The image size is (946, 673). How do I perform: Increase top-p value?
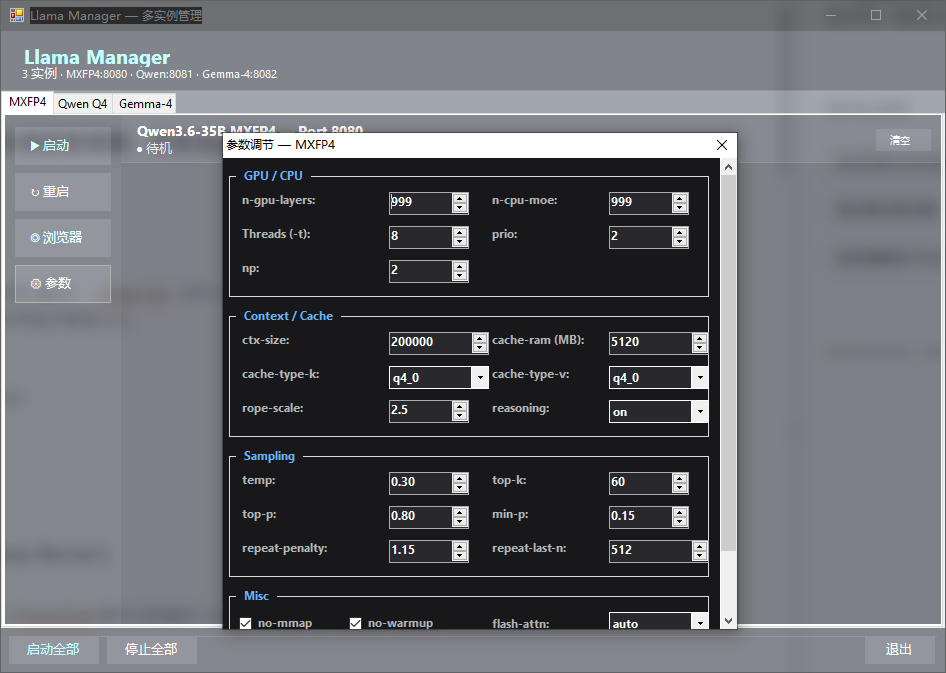coord(460,512)
